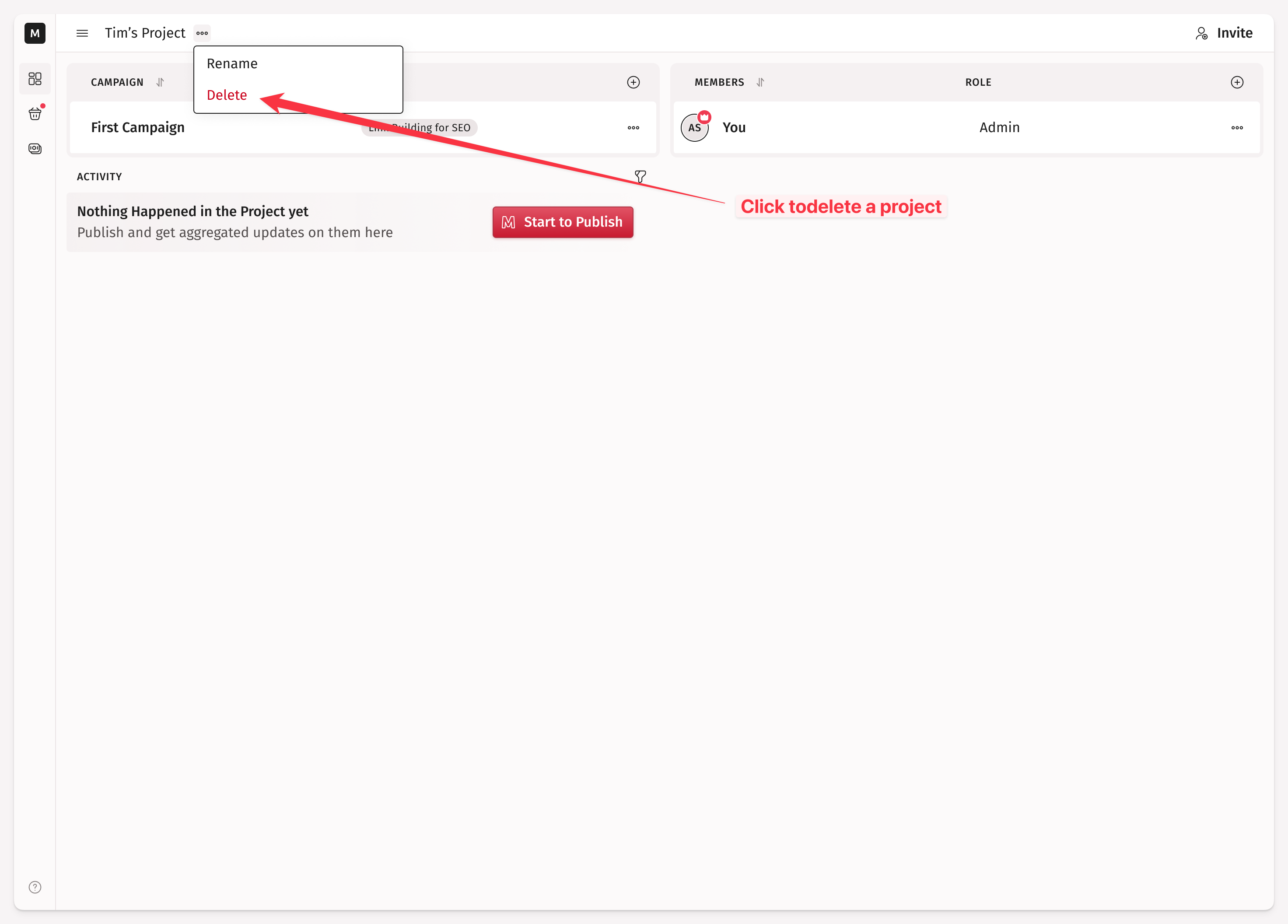Select Delete from the project menu
This screenshot has width=1288, height=924.
[227, 95]
